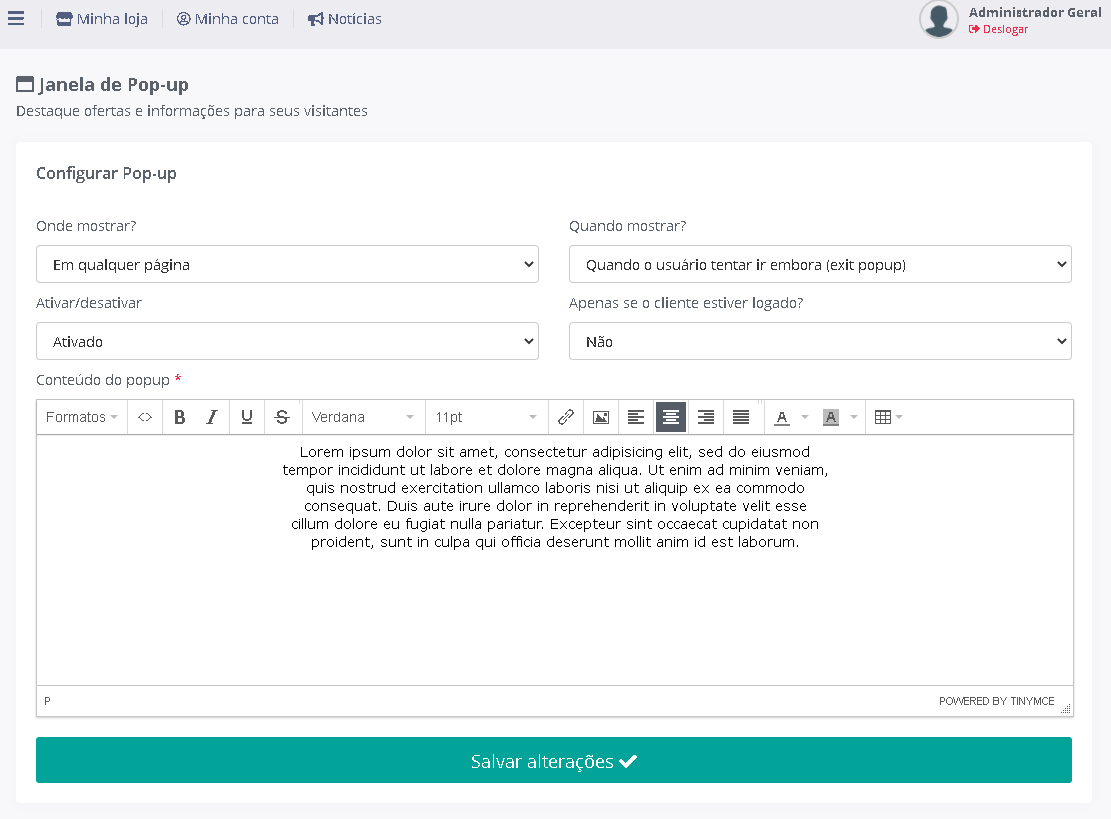Expand the background color picker arrow
Viewport: 1111px width, 819px height.
tap(854, 417)
